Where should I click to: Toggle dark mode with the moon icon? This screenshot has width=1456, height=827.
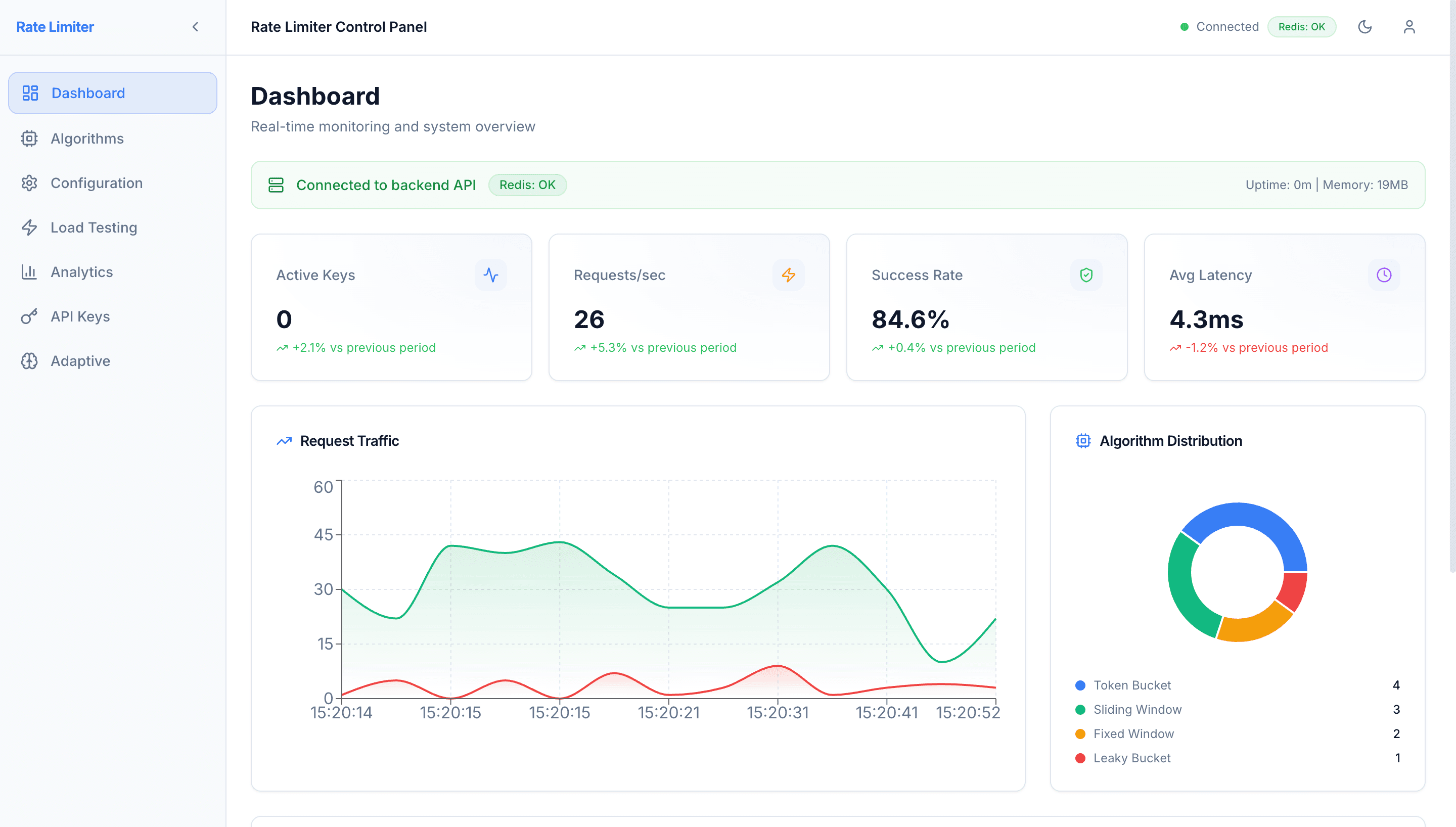point(1364,27)
